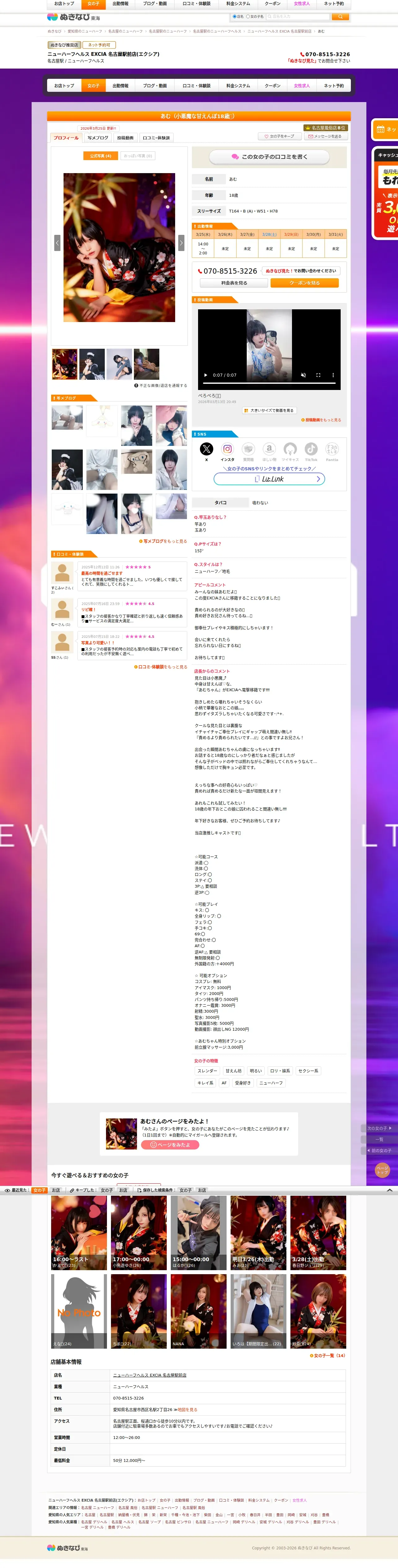This screenshot has width=398, height=1568.
Task: Click the スレンダー feature tag
Action: coord(207,1071)
